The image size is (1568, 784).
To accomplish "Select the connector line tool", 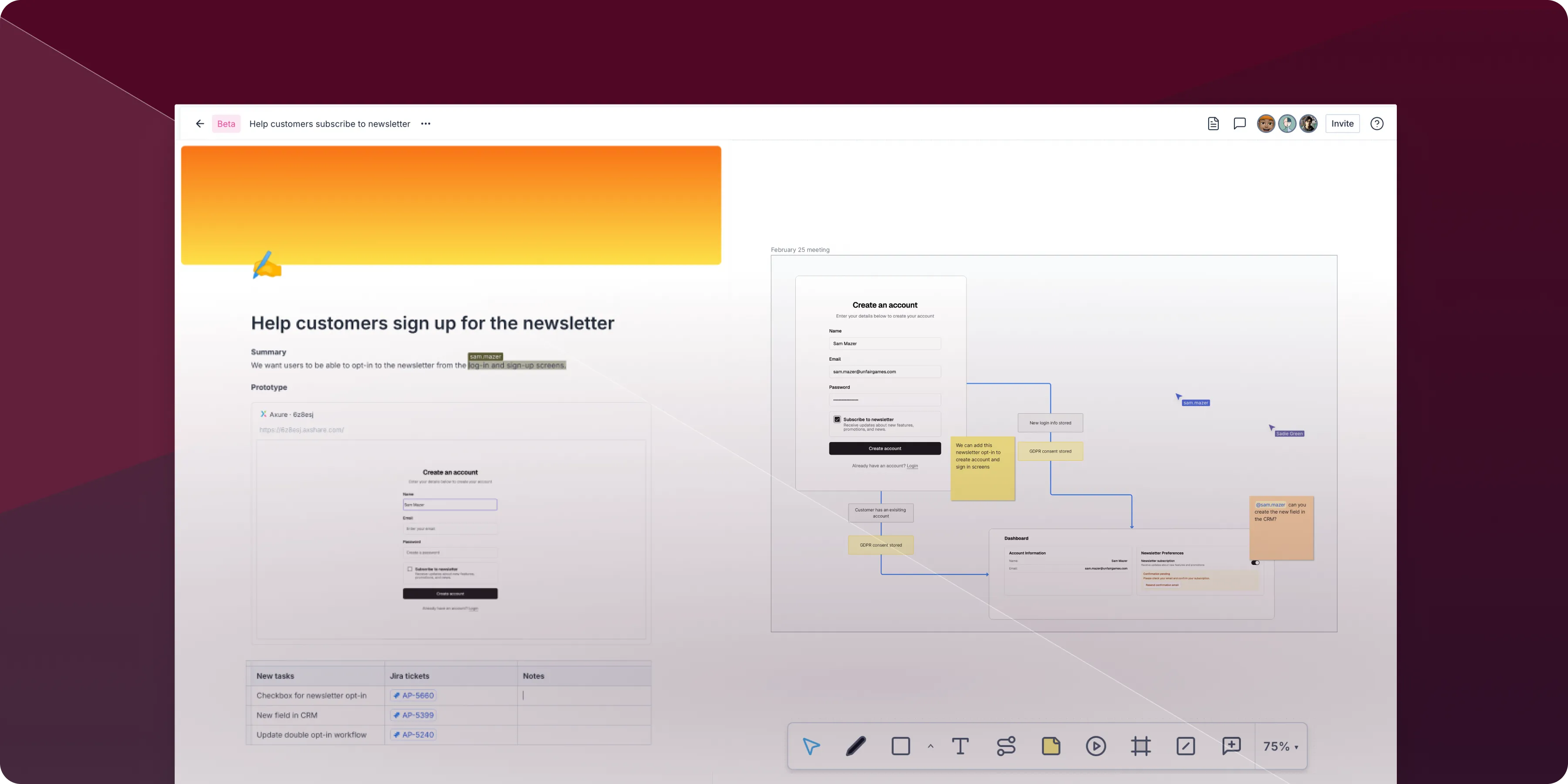I will (x=1006, y=746).
